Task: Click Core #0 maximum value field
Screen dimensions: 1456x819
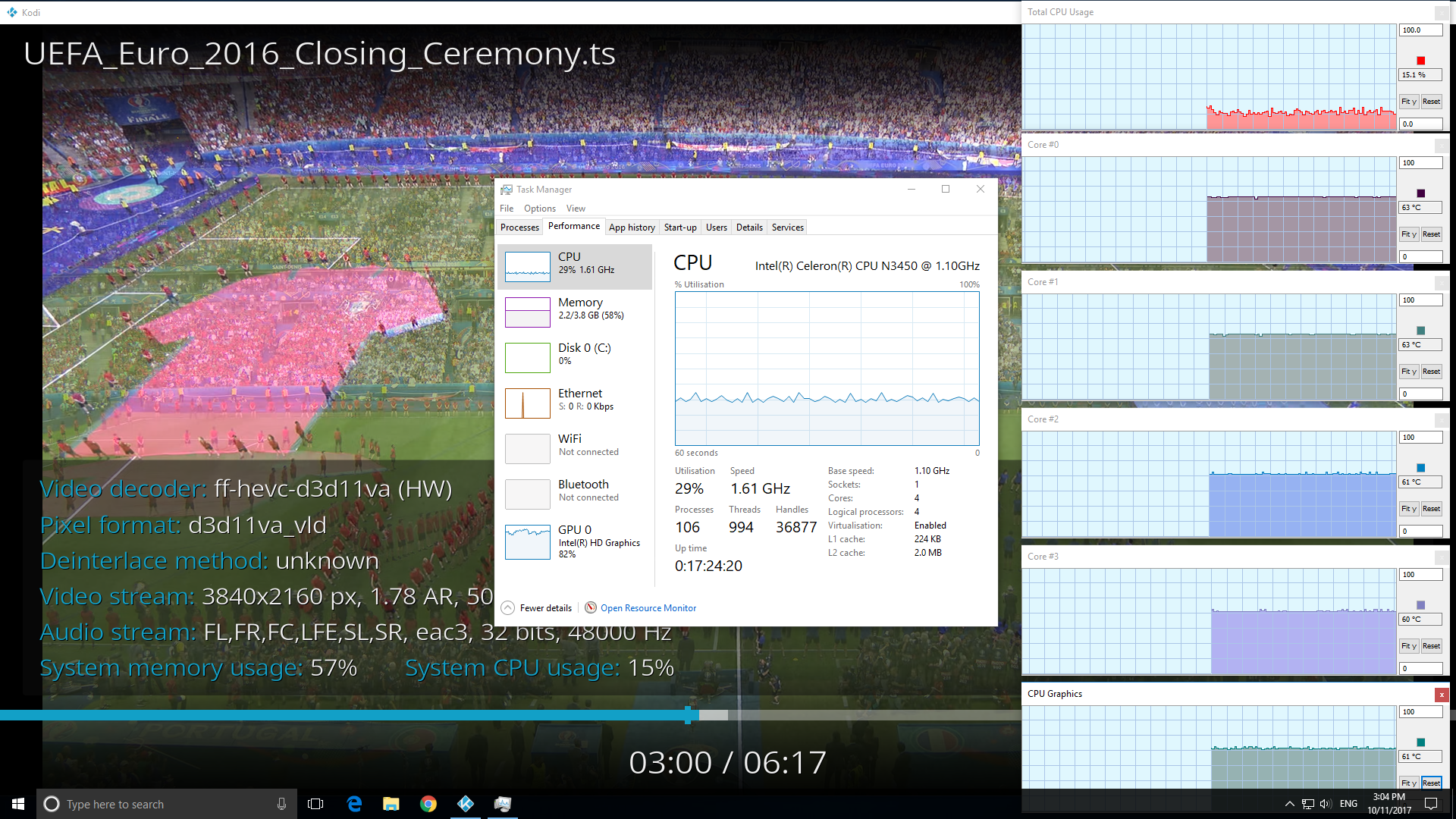Action: [x=1420, y=163]
